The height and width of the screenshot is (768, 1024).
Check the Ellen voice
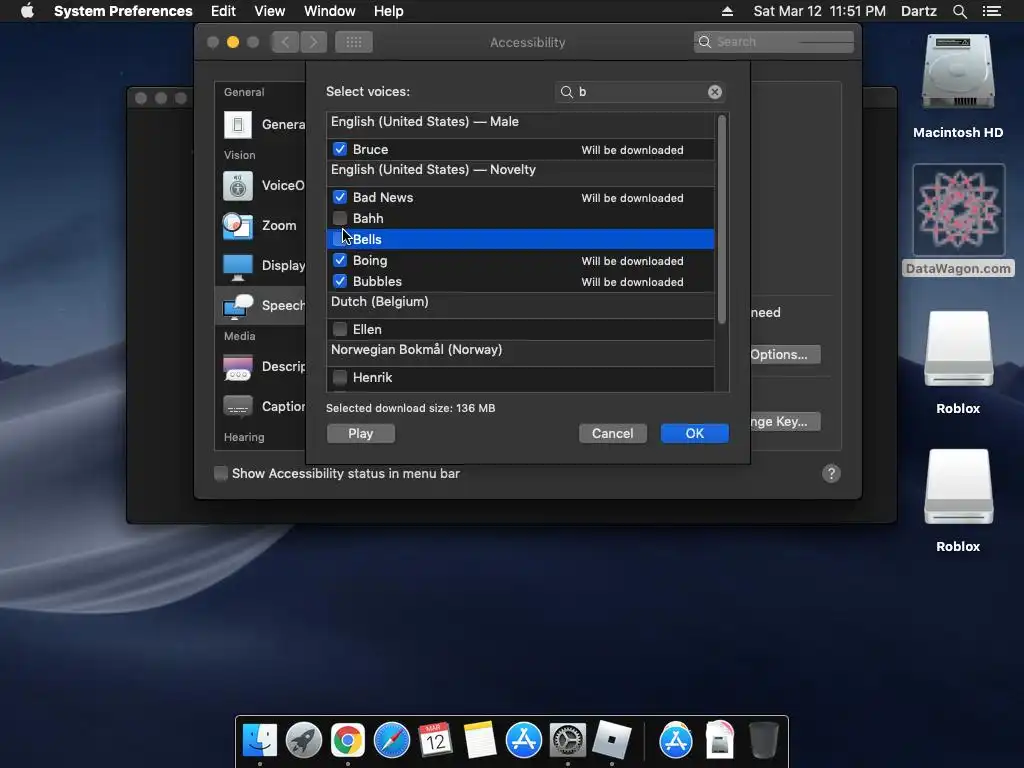340,329
